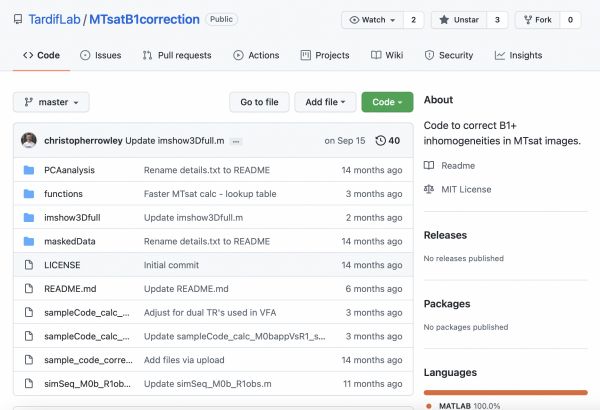Click the maskedData folder icon
The width and height of the screenshot is (600, 410).
point(29,241)
